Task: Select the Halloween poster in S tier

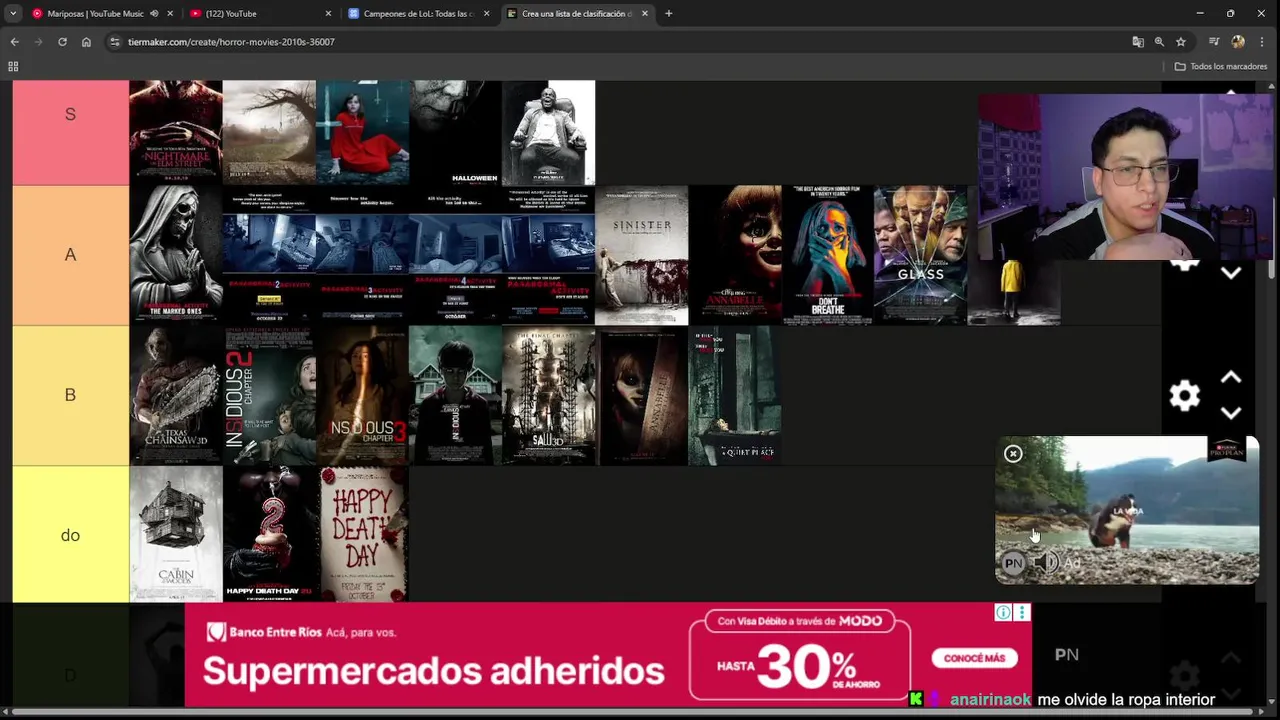Action: click(455, 133)
